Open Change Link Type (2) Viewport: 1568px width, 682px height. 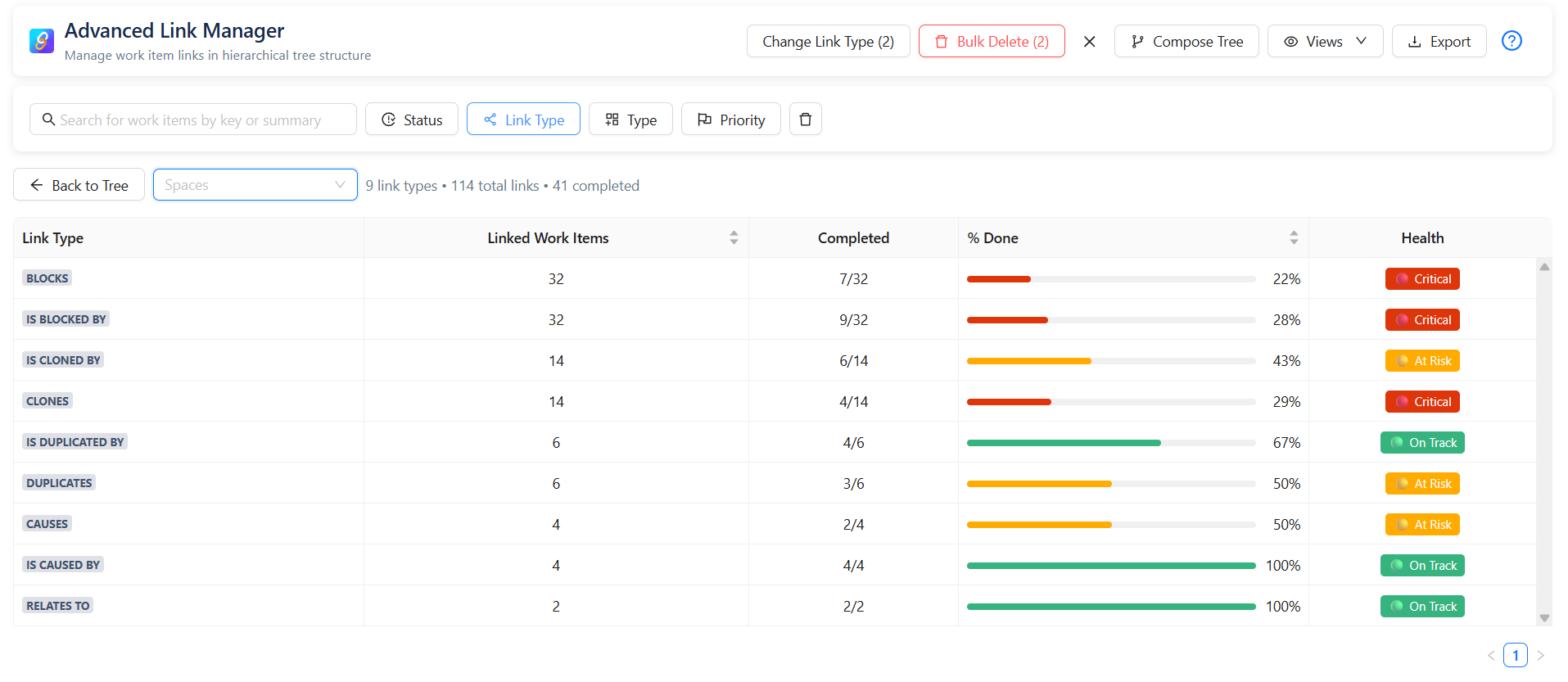[x=828, y=42]
